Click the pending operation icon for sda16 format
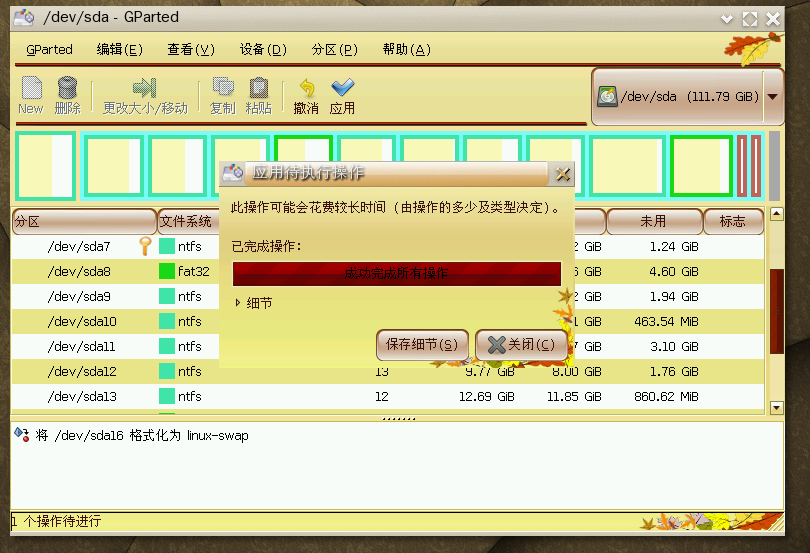Viewport: 810px width, 553px height. [22, 435]
